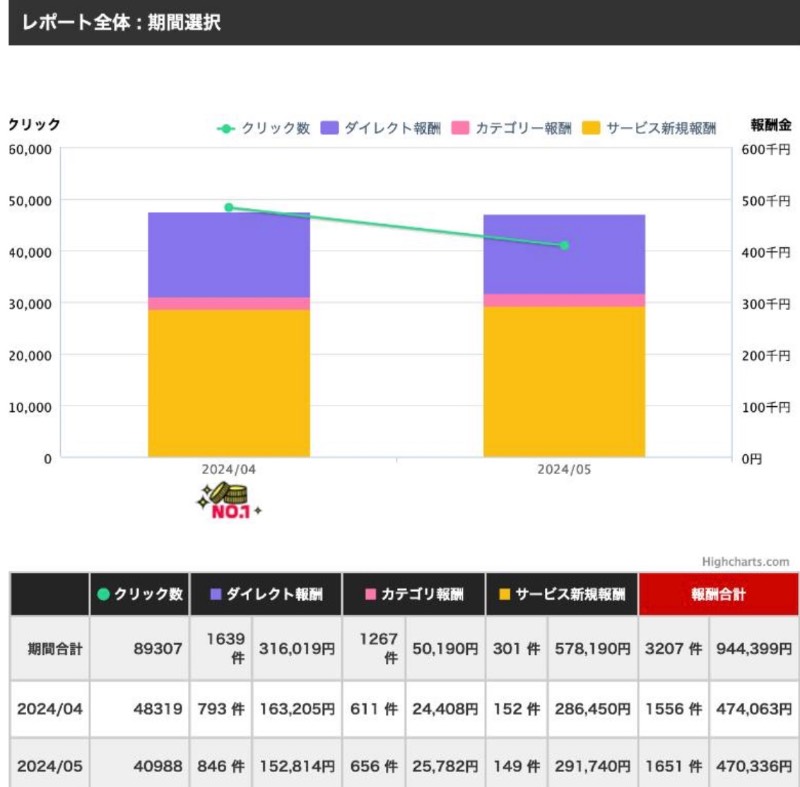Open the Highcharts.com credit link
Screen dimensions: 800x787
pyautogui.click(x=745, y=562)
